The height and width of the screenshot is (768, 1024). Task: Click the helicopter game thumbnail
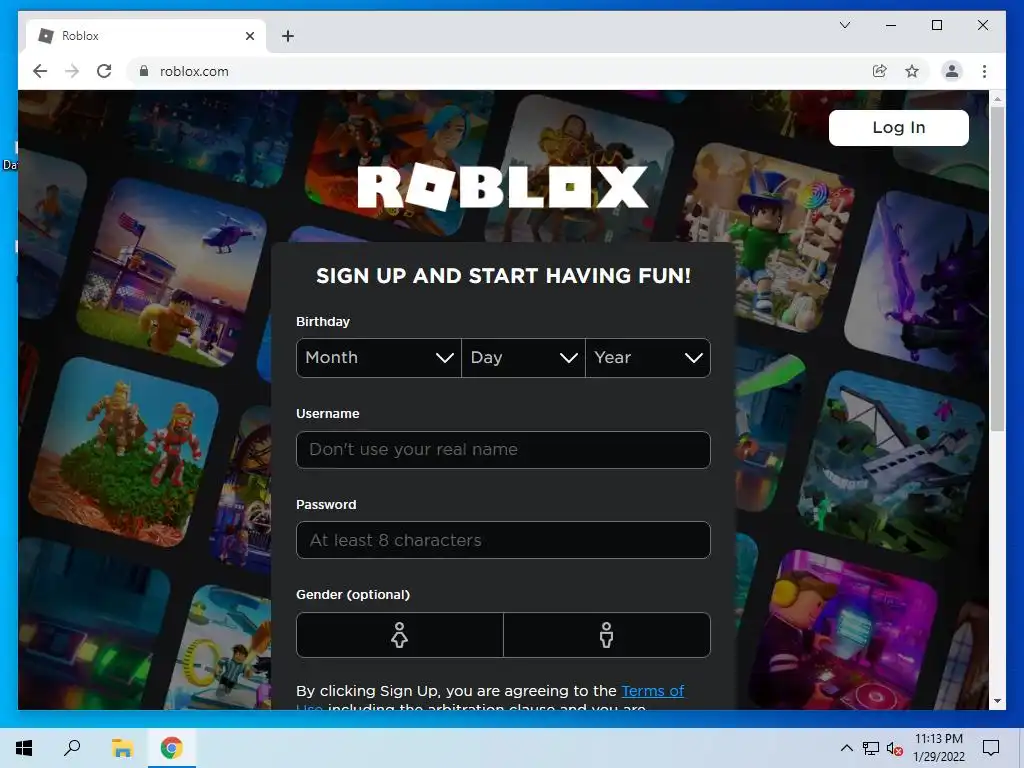click(x=173, y=271)
